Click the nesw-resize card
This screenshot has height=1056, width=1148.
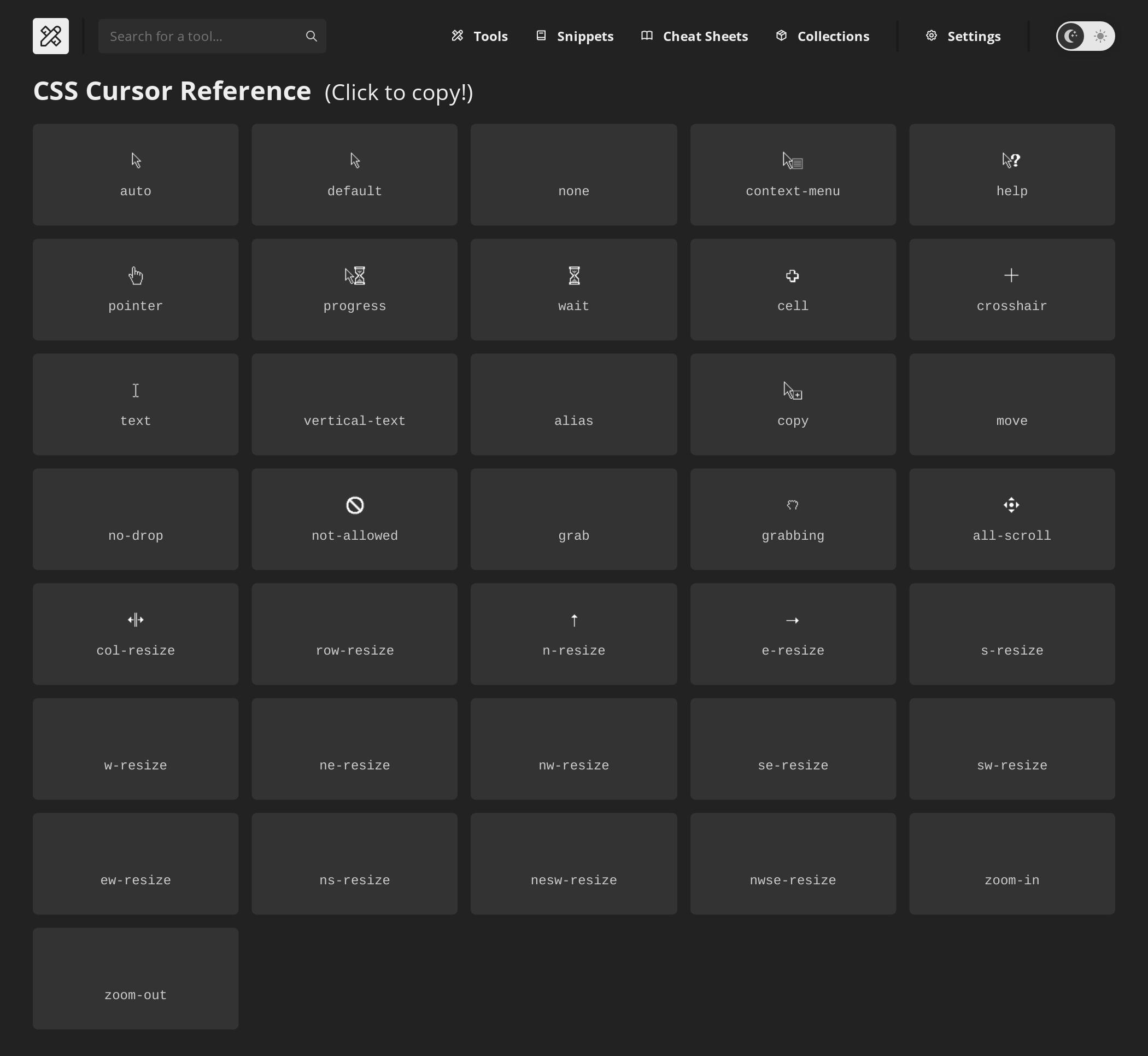[573, 864]
